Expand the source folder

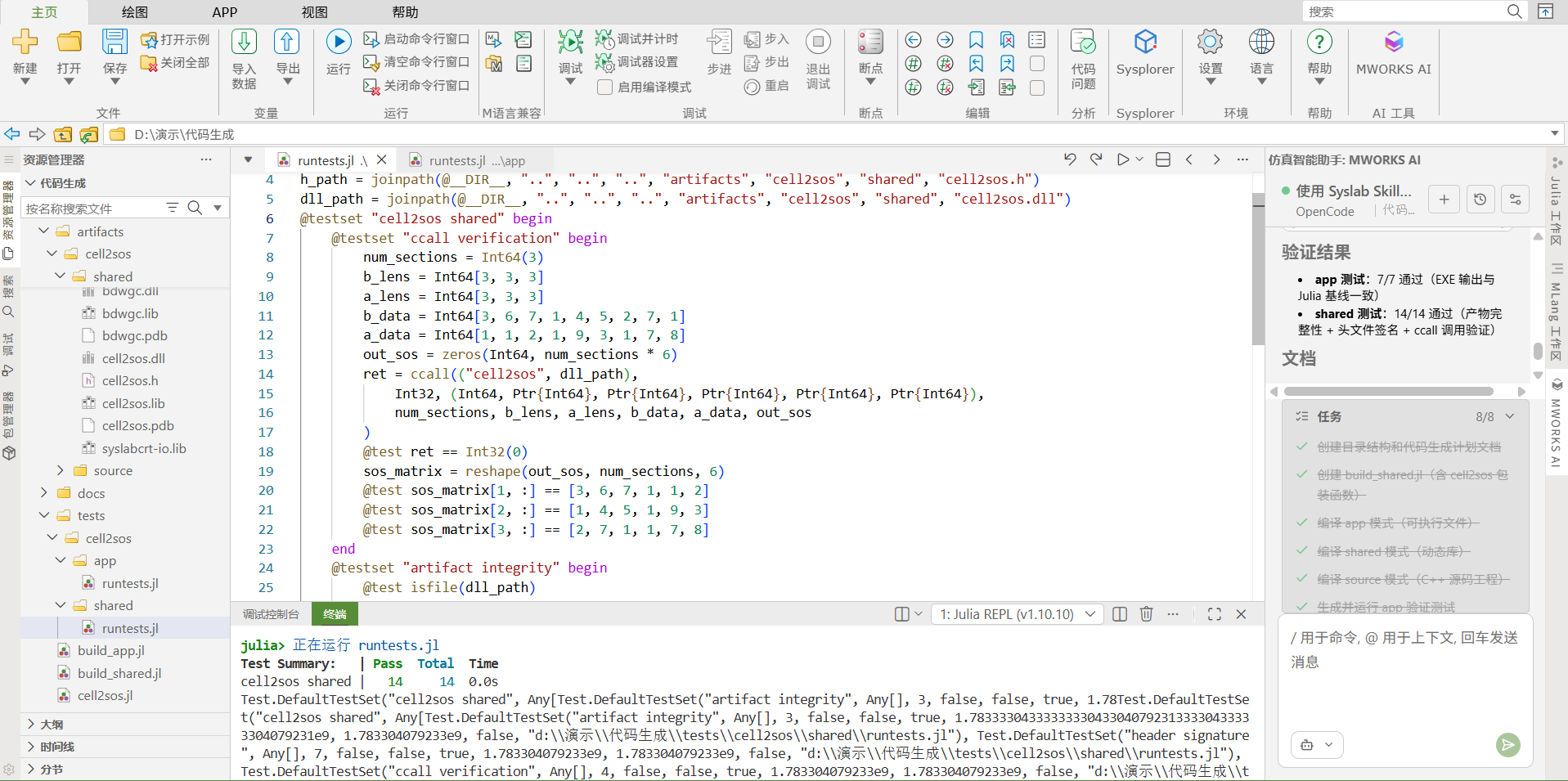(x=61, y=470)
